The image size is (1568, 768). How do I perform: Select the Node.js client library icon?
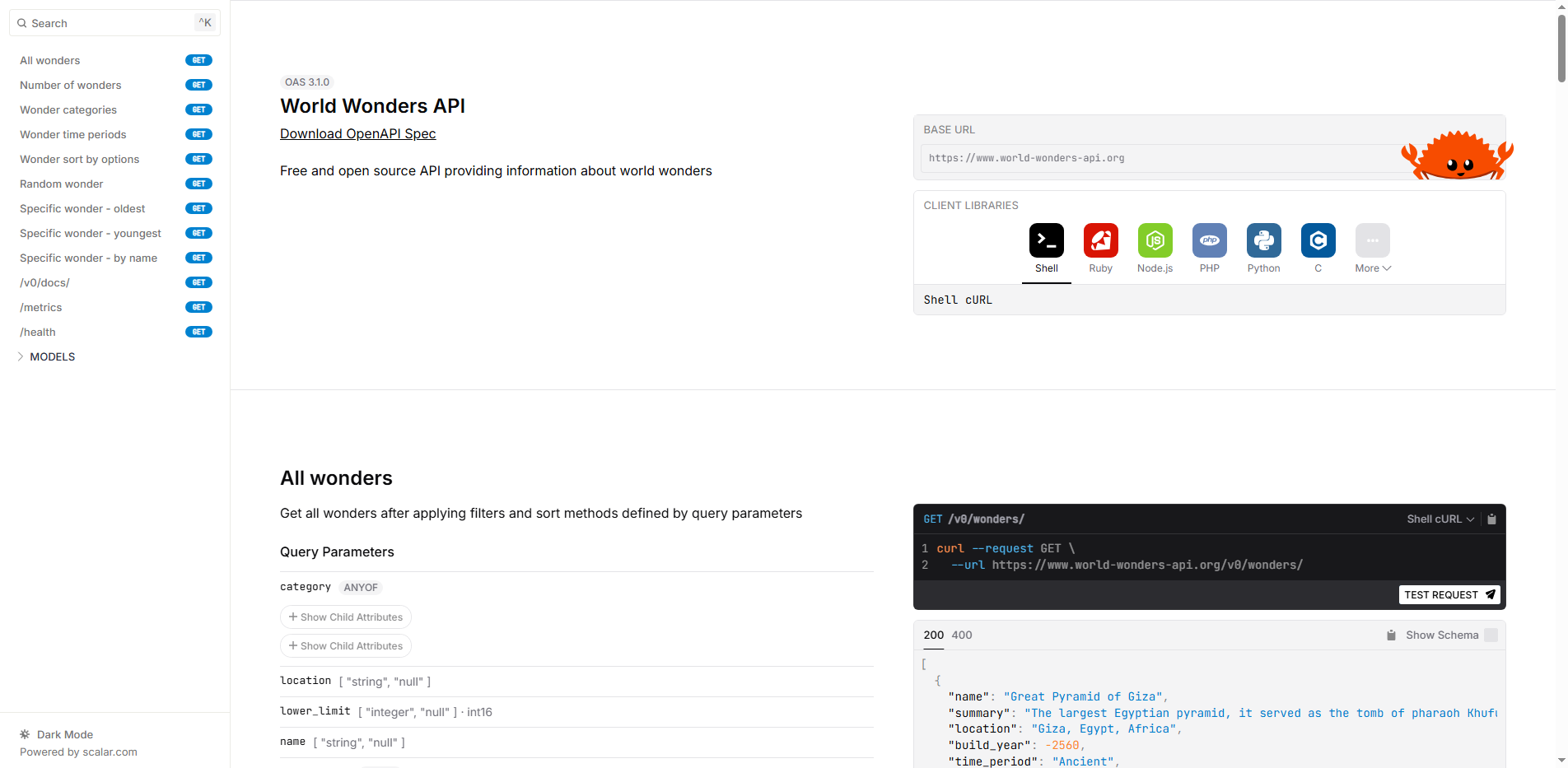pyautogui.click(x=1155, y=240)
